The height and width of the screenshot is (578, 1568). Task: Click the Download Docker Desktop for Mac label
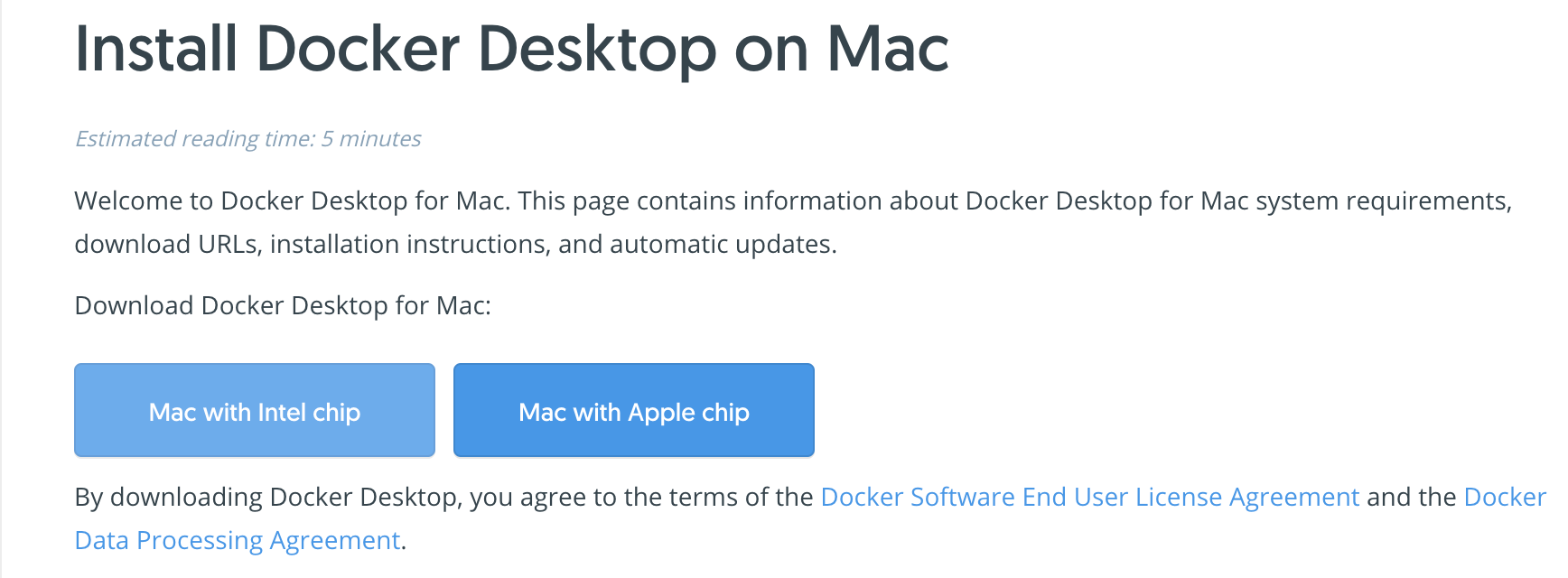pos(282,304)
